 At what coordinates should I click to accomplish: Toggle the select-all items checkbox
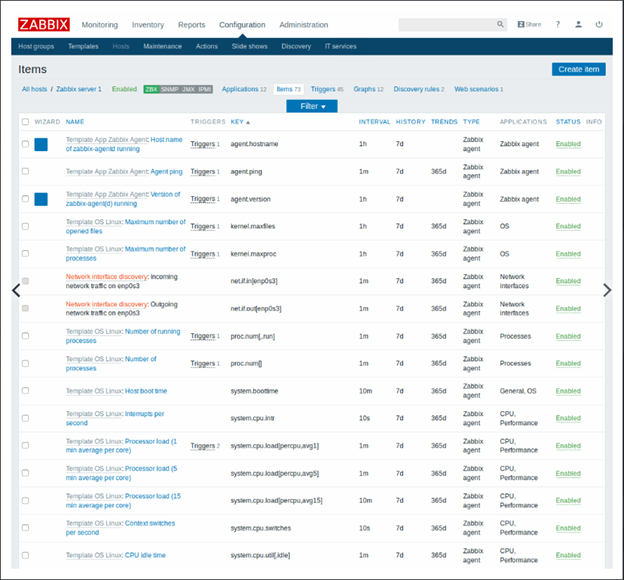click(25, 121)
